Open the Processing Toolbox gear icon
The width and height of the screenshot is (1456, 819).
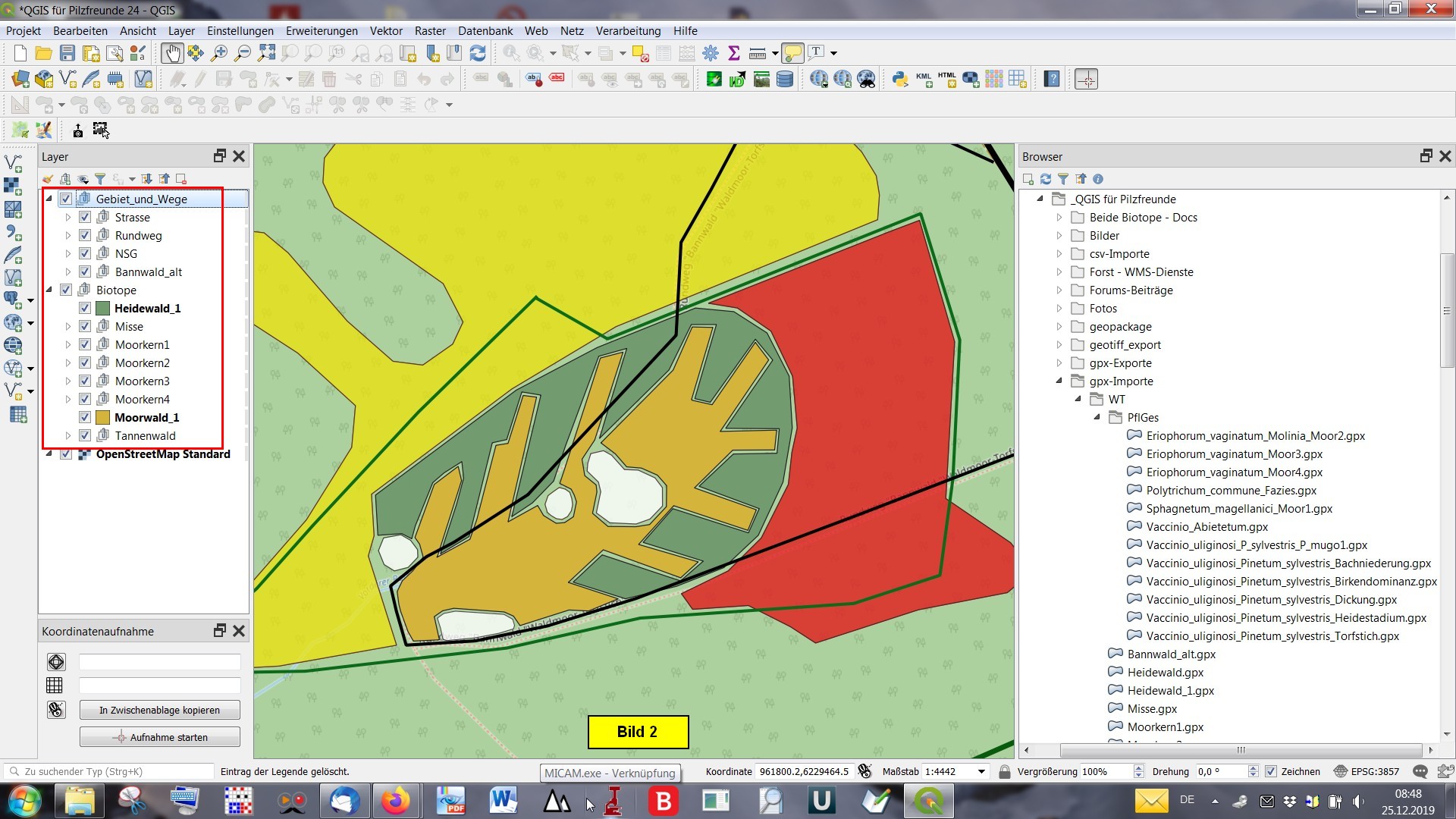[711, 53]
